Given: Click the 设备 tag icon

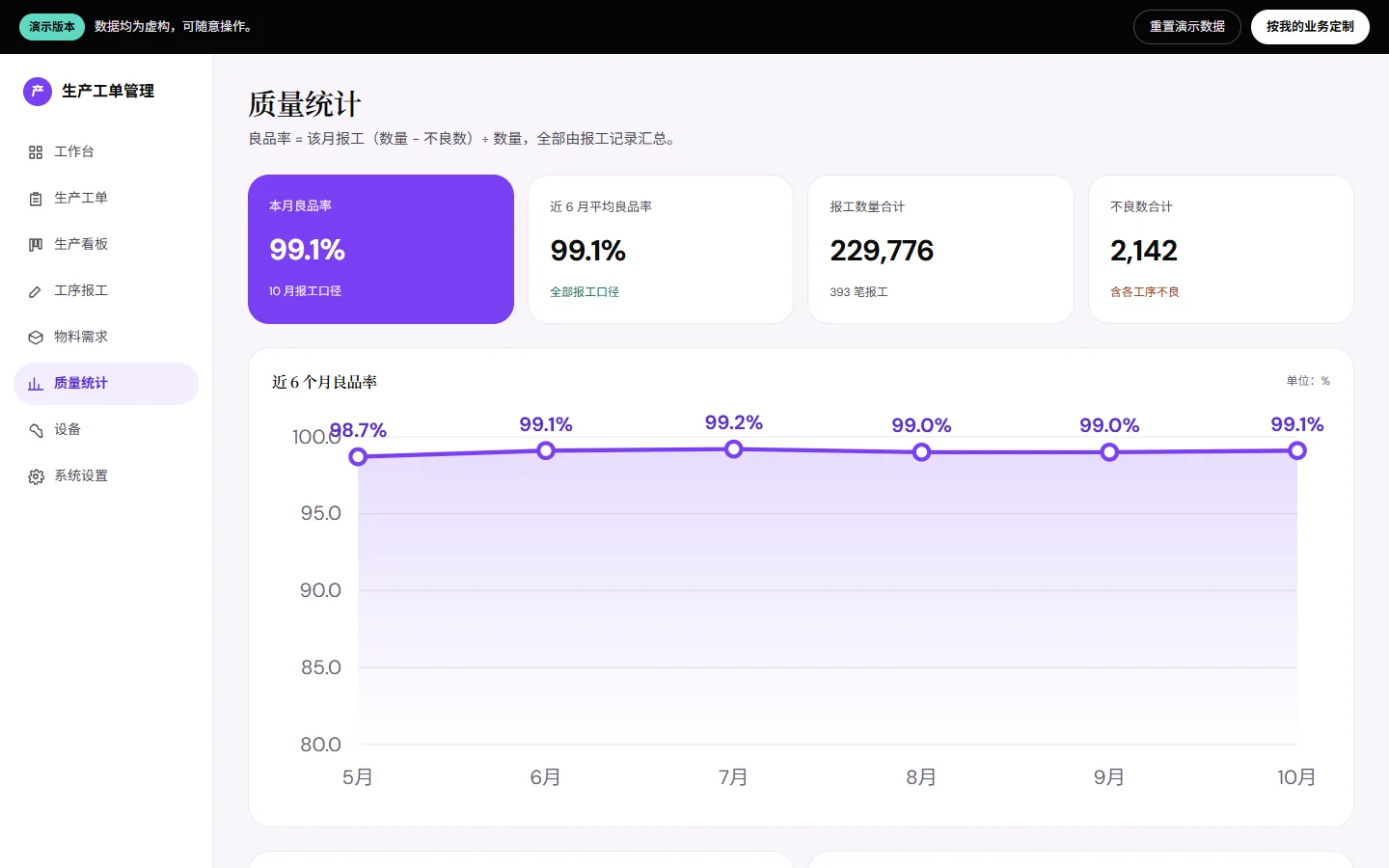Looking at the screenshot, I should [x=36, y=430].
